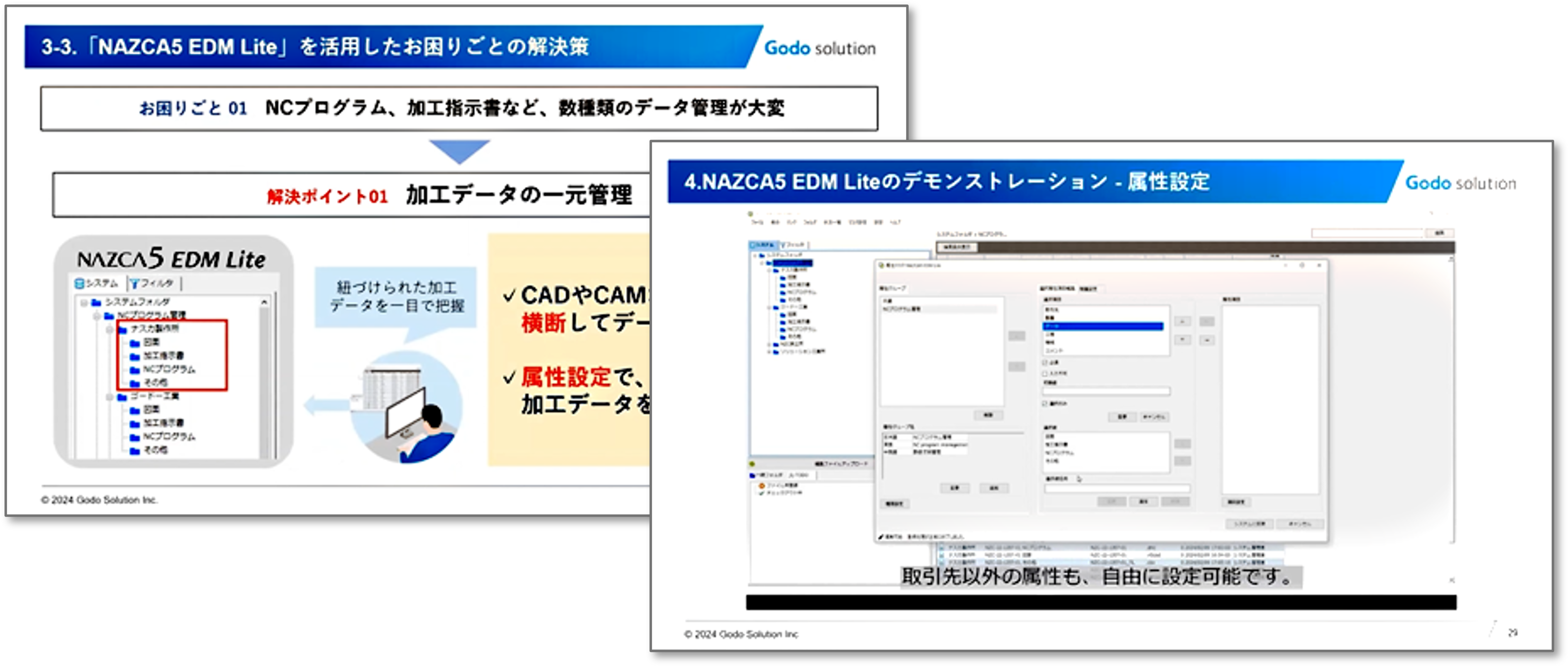Collapse the システムフォルダ root node on left slide
The image size is (1568, 666).
[x=84, y=303]
